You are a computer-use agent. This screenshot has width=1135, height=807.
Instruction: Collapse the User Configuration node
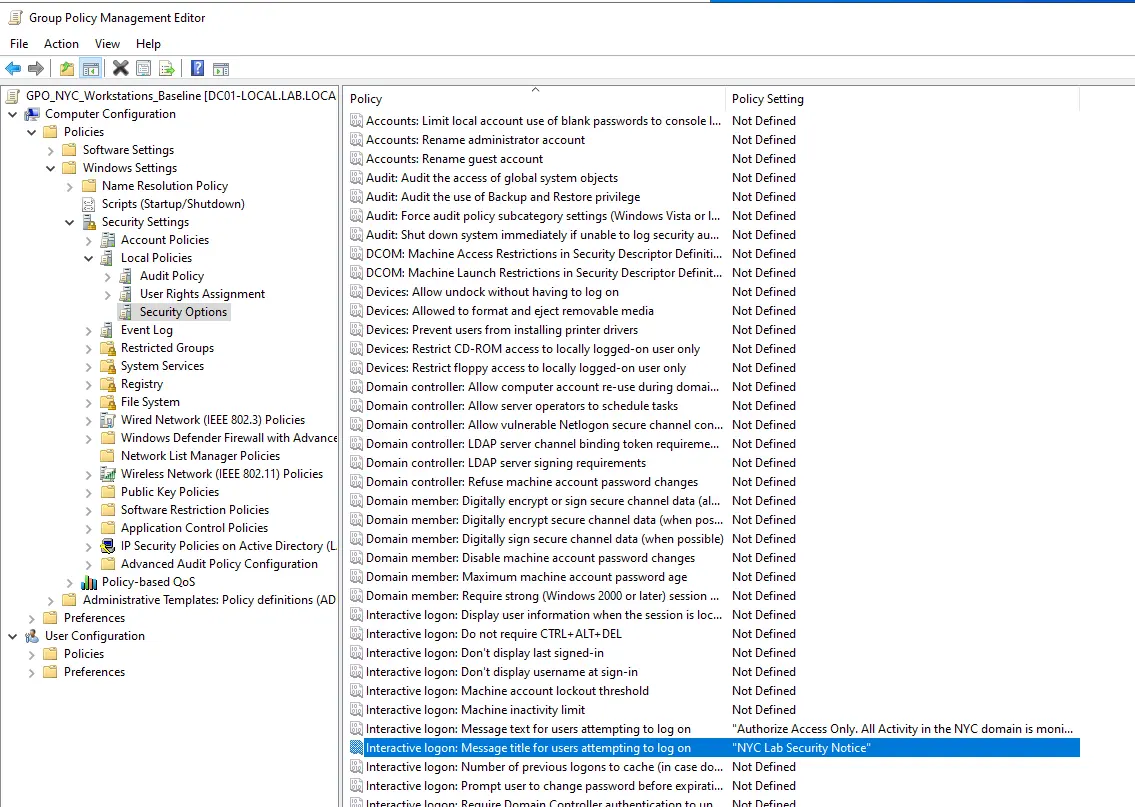coord(12,636)
